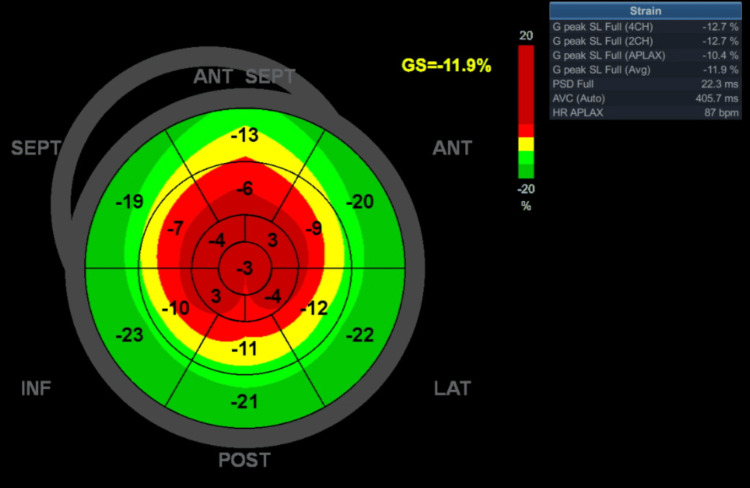Click the ANT wall label
The width and height of the screenshot is (750, 488).
click(452, 148)
